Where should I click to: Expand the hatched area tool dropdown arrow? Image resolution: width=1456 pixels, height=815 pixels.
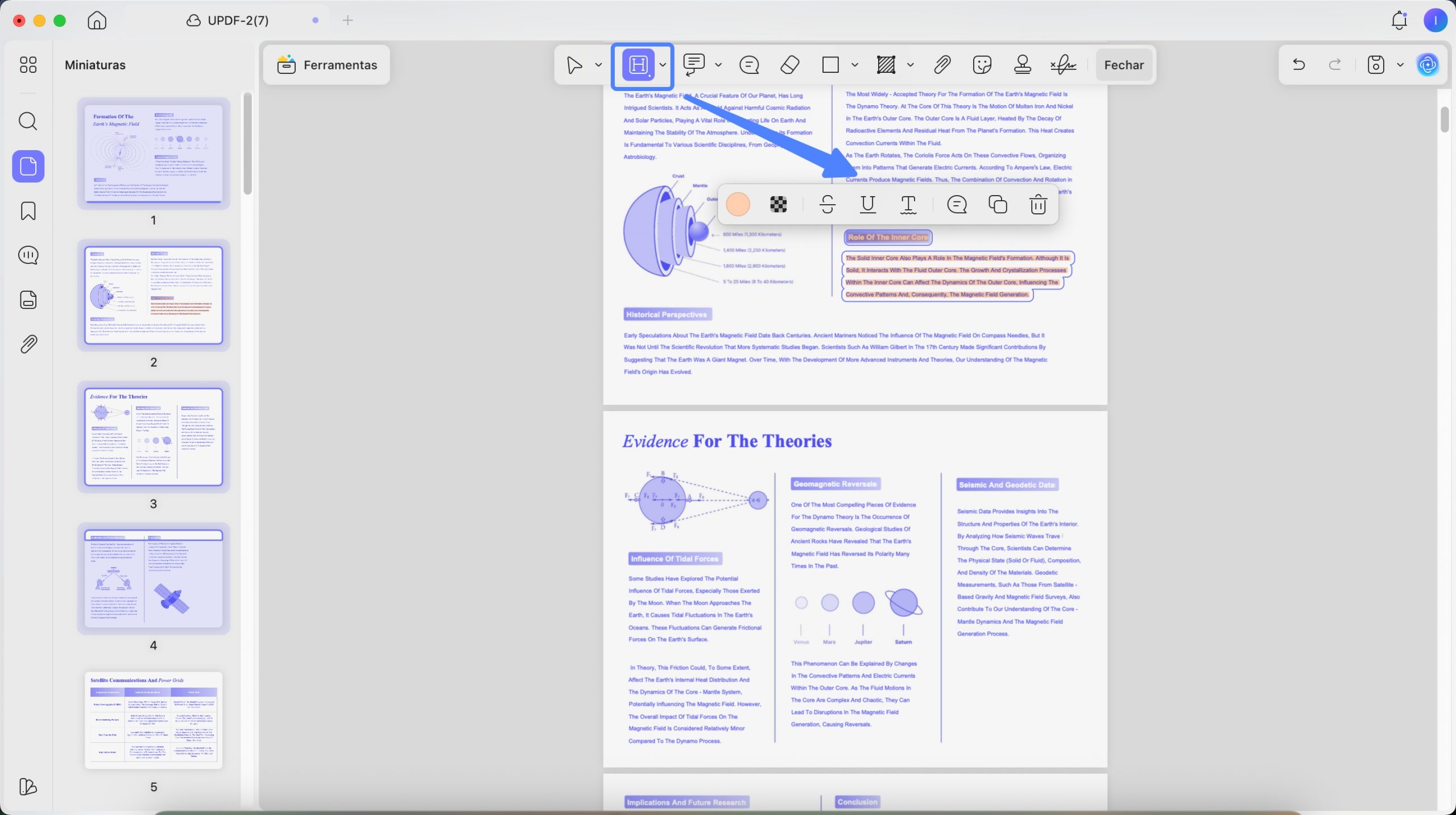(x=911, y=65)
